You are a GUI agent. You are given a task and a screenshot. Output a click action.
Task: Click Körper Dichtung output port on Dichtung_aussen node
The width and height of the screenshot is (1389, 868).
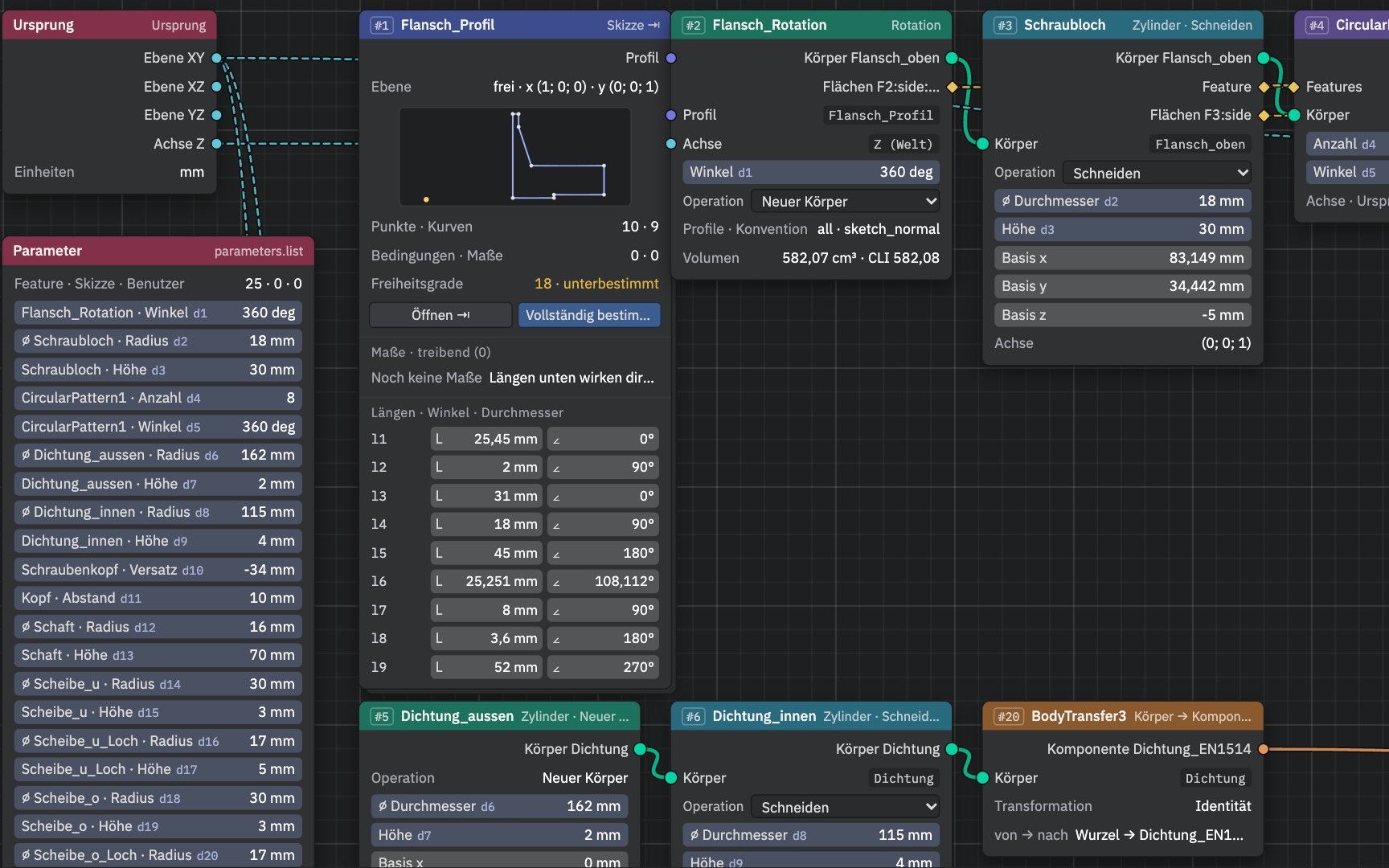[x=640, y=749]
